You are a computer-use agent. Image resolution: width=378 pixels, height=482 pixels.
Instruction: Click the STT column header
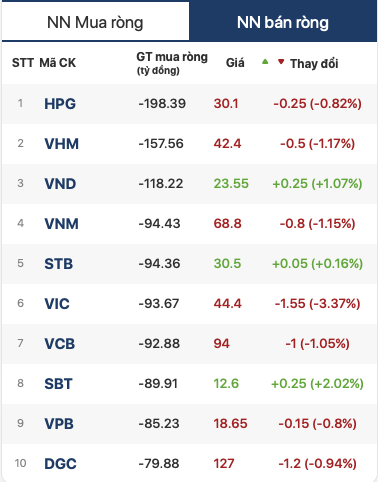coord(23,63)
